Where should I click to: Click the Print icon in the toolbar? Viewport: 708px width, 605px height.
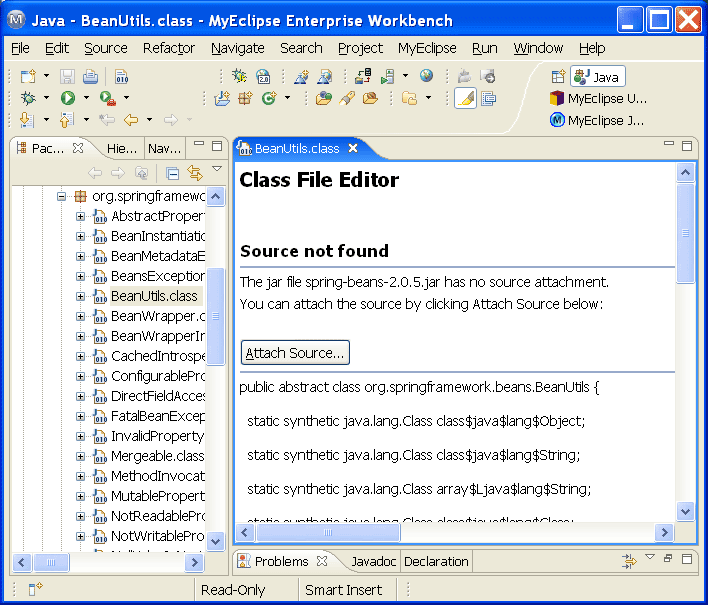point(90,76)
